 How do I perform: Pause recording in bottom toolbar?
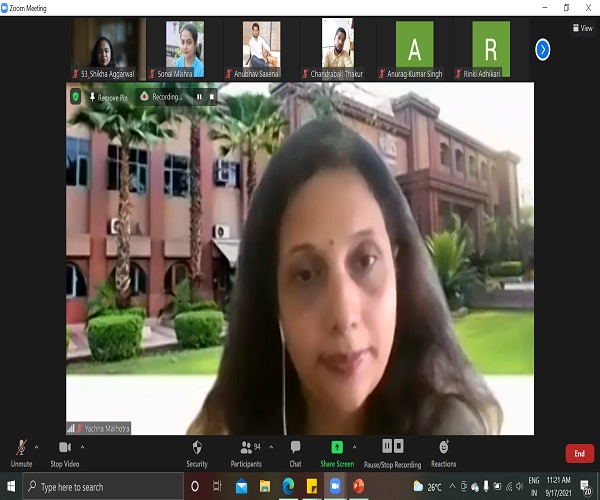[x=387, y=446]
